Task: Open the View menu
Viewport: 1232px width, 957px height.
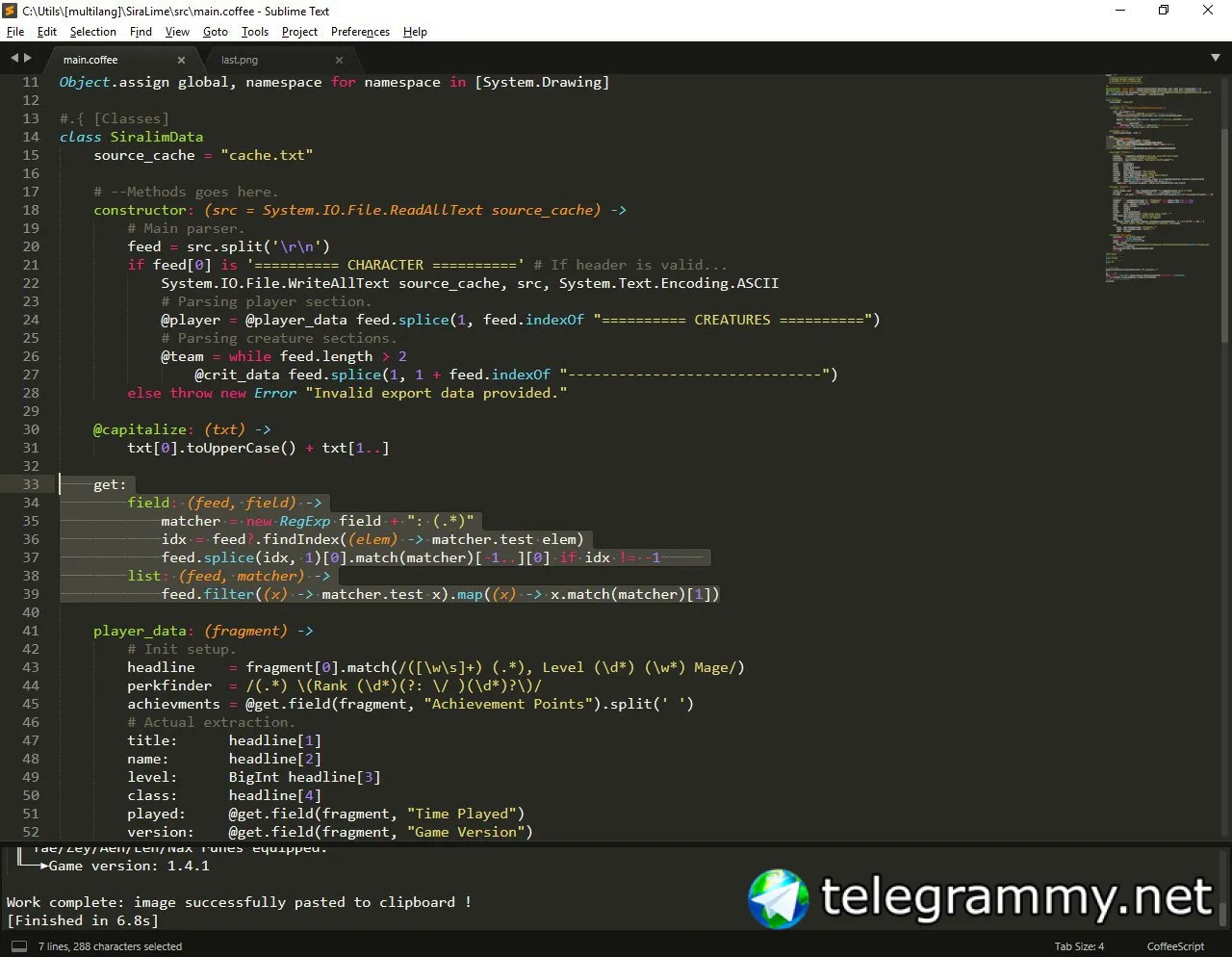Action: (177, 32)
